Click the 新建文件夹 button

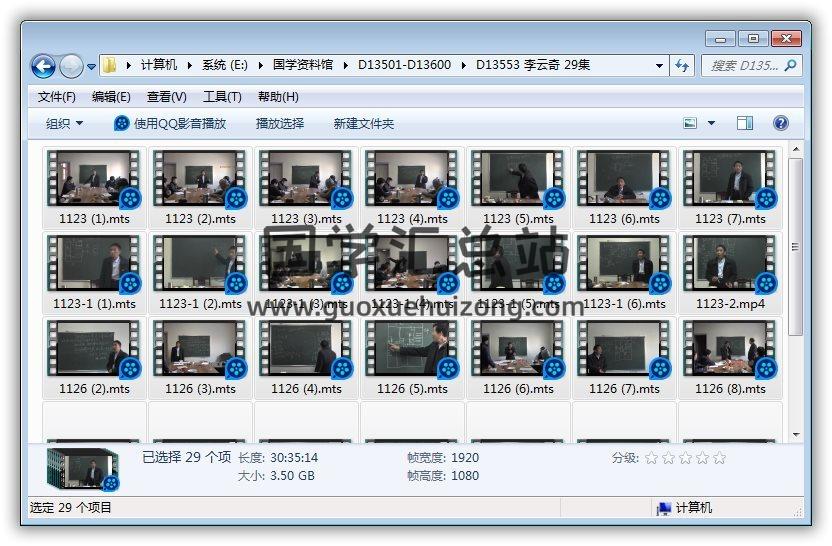coord(364,123)
